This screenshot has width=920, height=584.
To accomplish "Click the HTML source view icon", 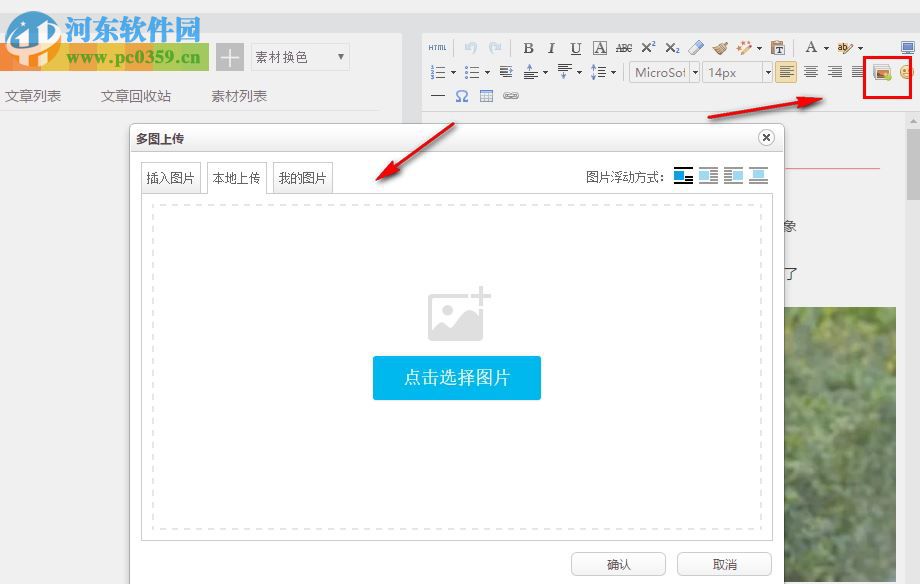I will pos(437,47).
